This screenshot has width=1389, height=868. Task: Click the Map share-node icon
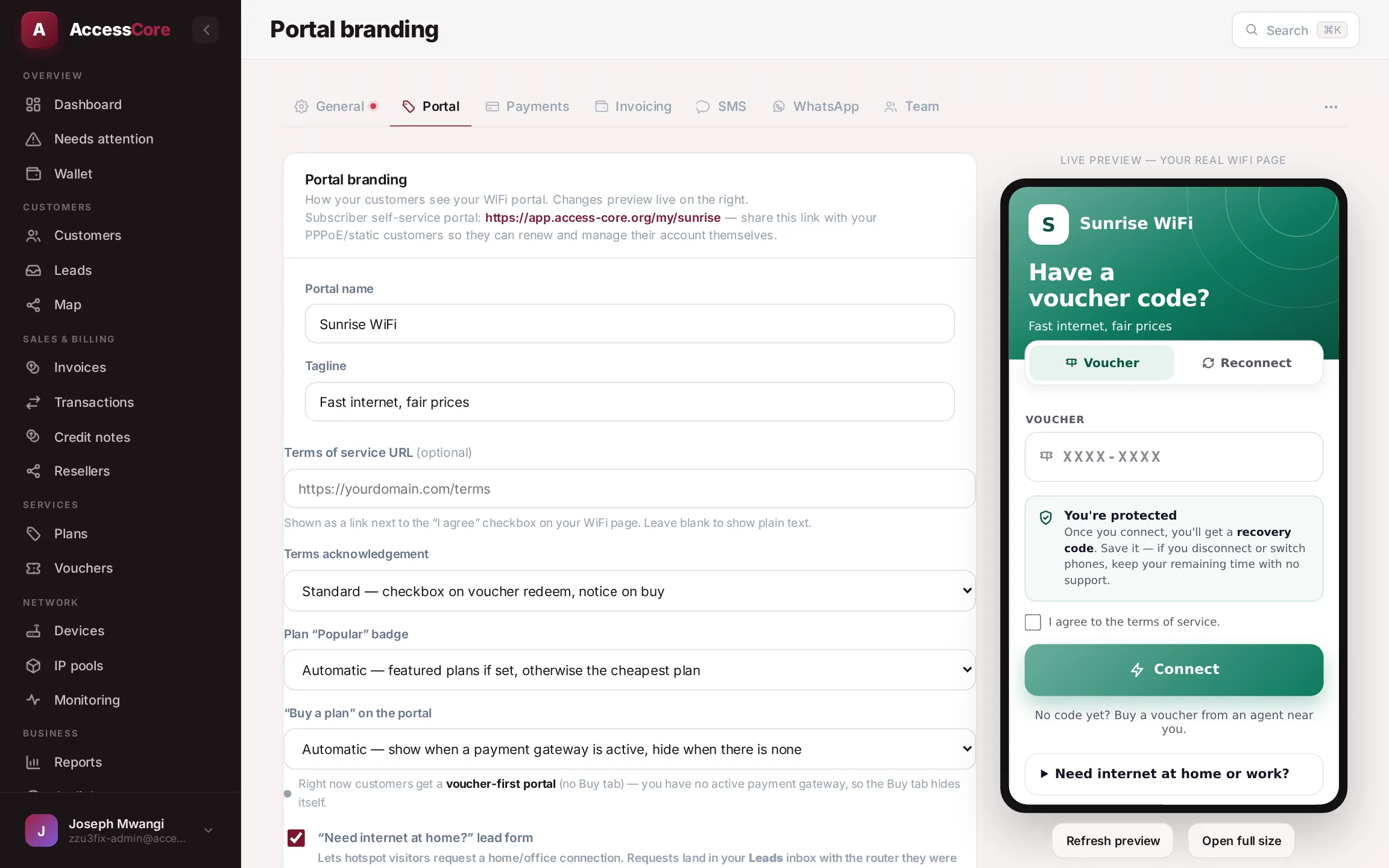33,305
